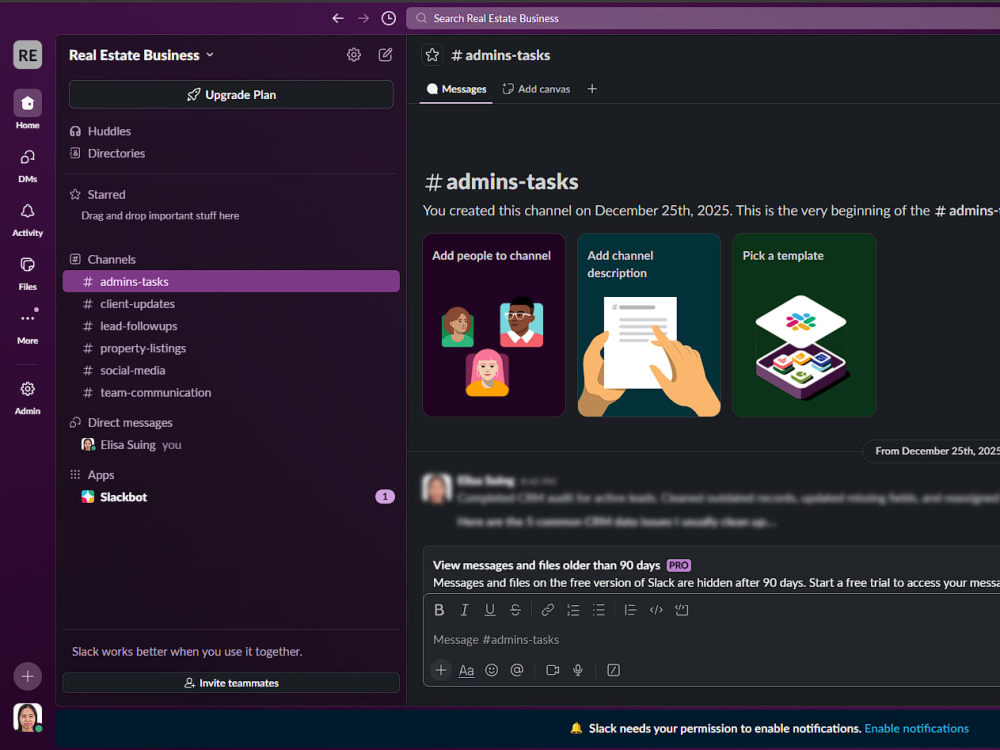
Task: Open the emoji picker
Action: tap(492, 670)
